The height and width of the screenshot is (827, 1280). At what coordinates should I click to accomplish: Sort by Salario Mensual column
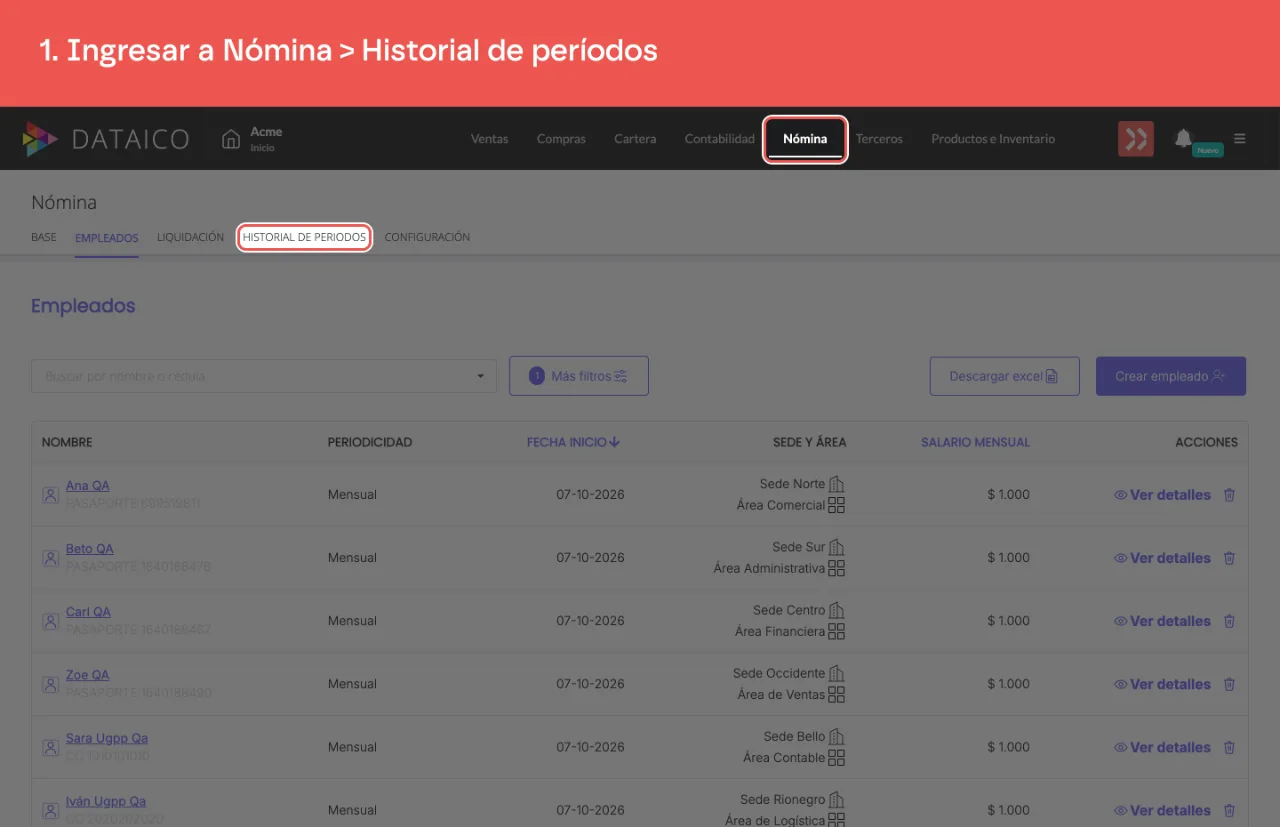point(975,442)
